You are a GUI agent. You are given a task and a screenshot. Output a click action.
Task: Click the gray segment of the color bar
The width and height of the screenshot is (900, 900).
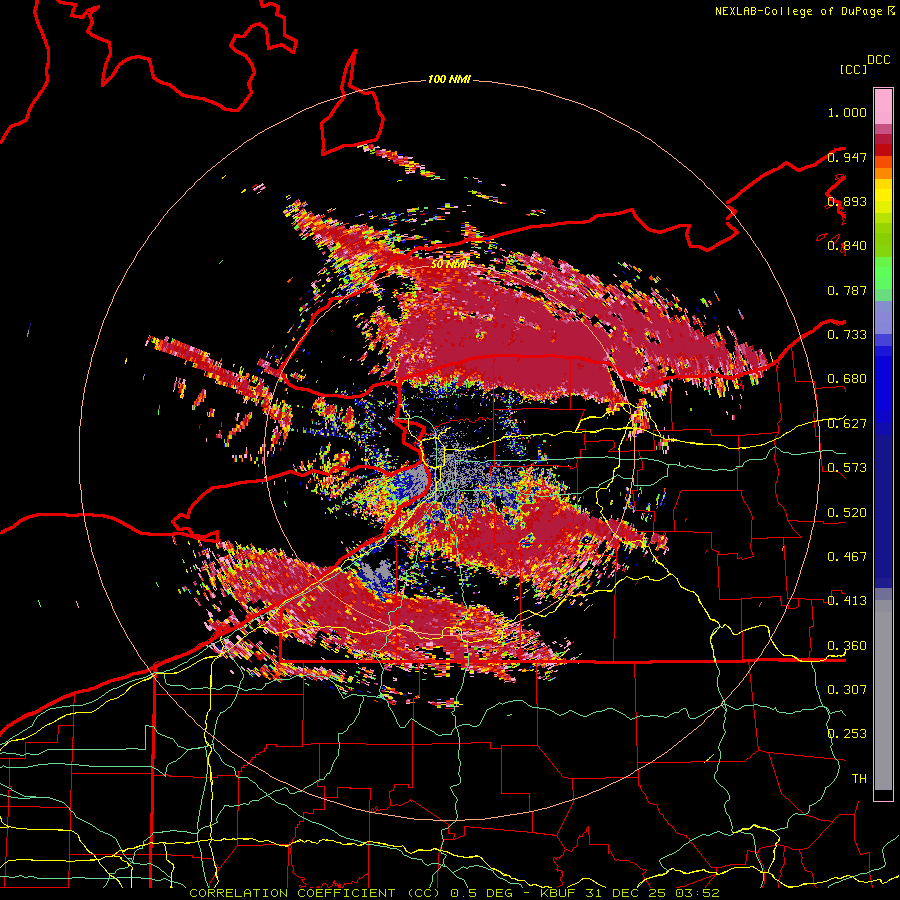pyautogui.click(x=883, y=695)
